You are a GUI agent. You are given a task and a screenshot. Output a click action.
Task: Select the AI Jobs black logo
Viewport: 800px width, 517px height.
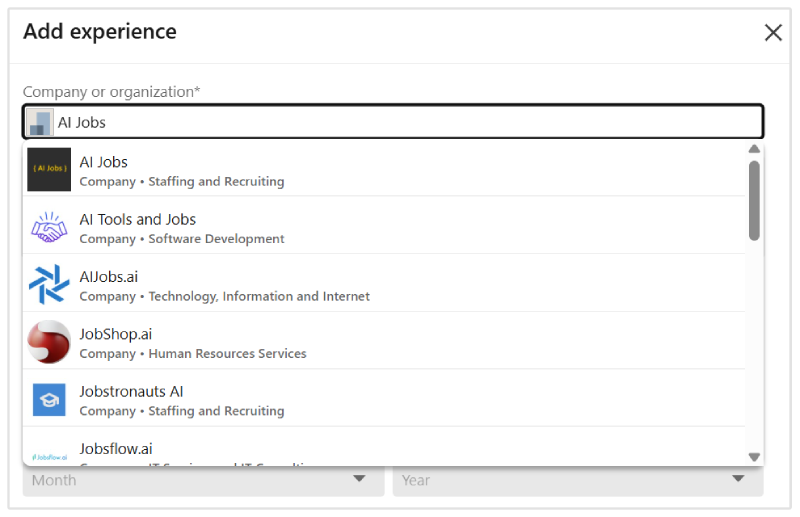pos(49,169)
